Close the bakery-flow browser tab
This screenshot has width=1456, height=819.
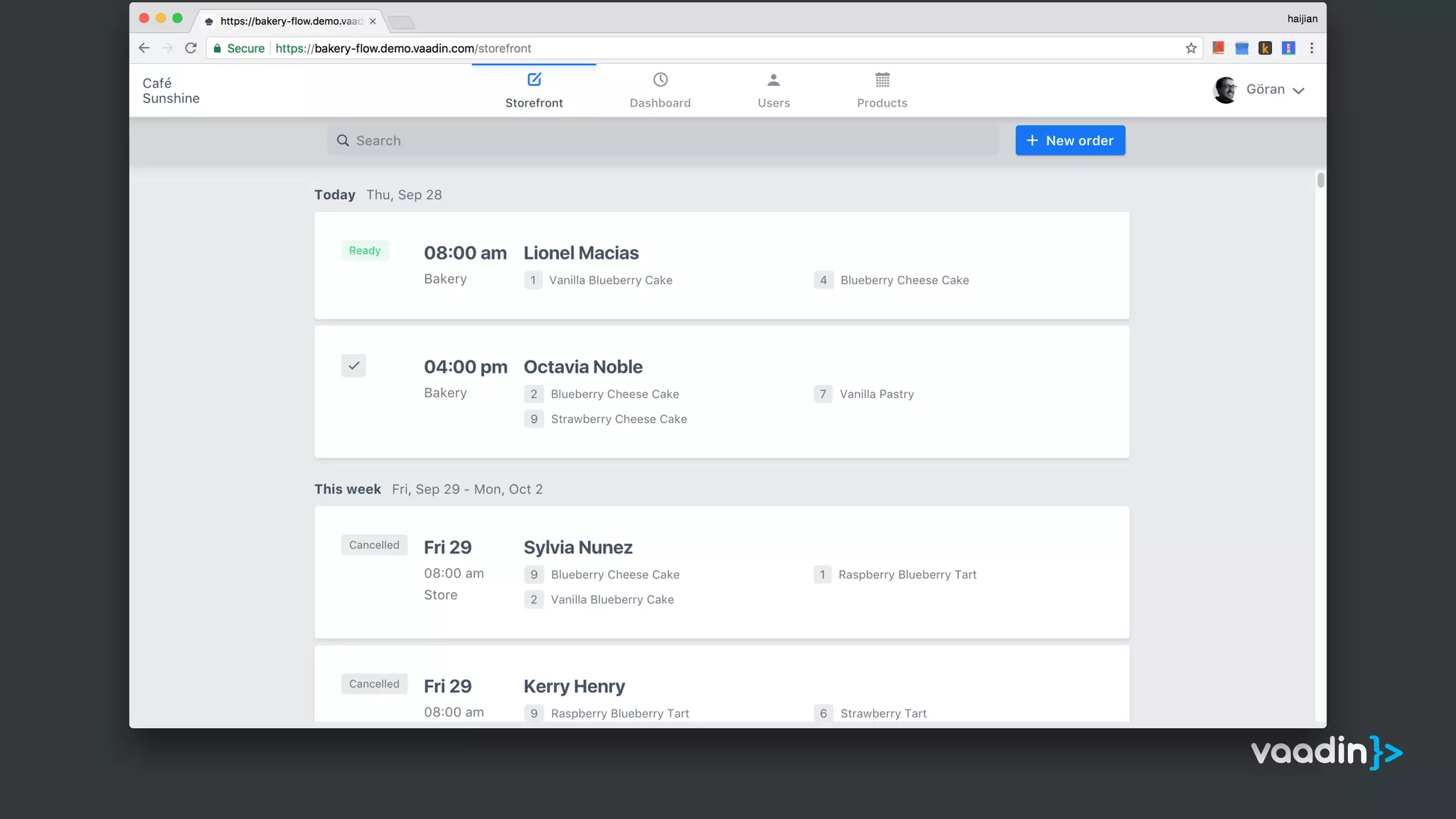(x=373, y=21)
